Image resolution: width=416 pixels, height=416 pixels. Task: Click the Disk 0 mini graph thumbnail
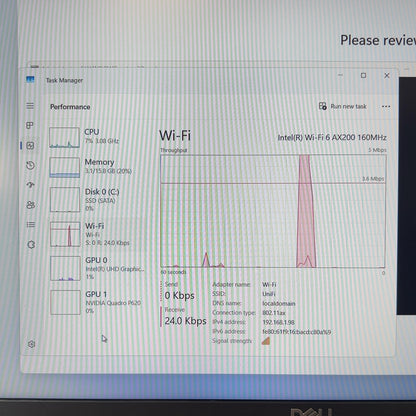click(65, 199)
